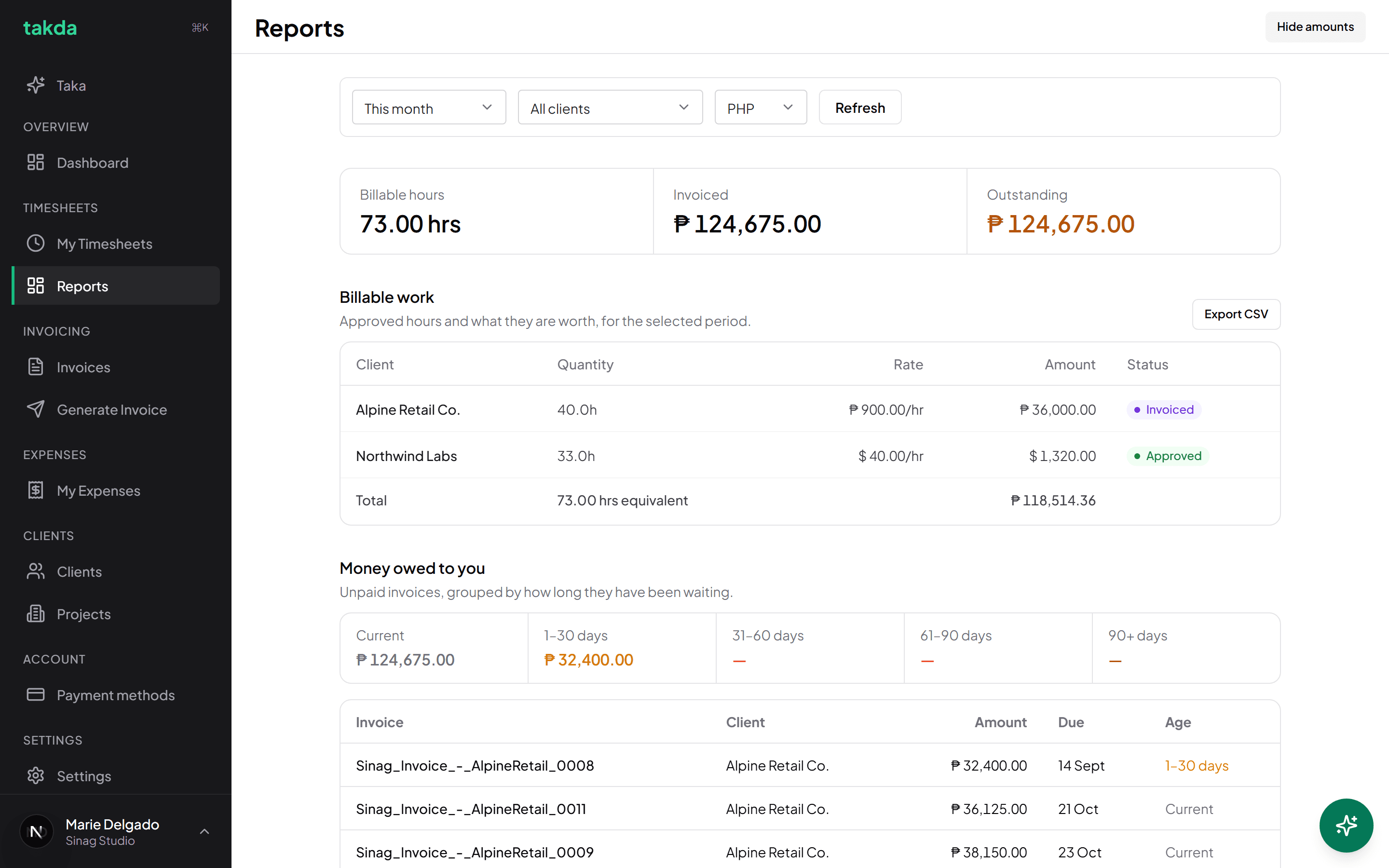Open the All clients filter dropdown

(x=610, y=108)
